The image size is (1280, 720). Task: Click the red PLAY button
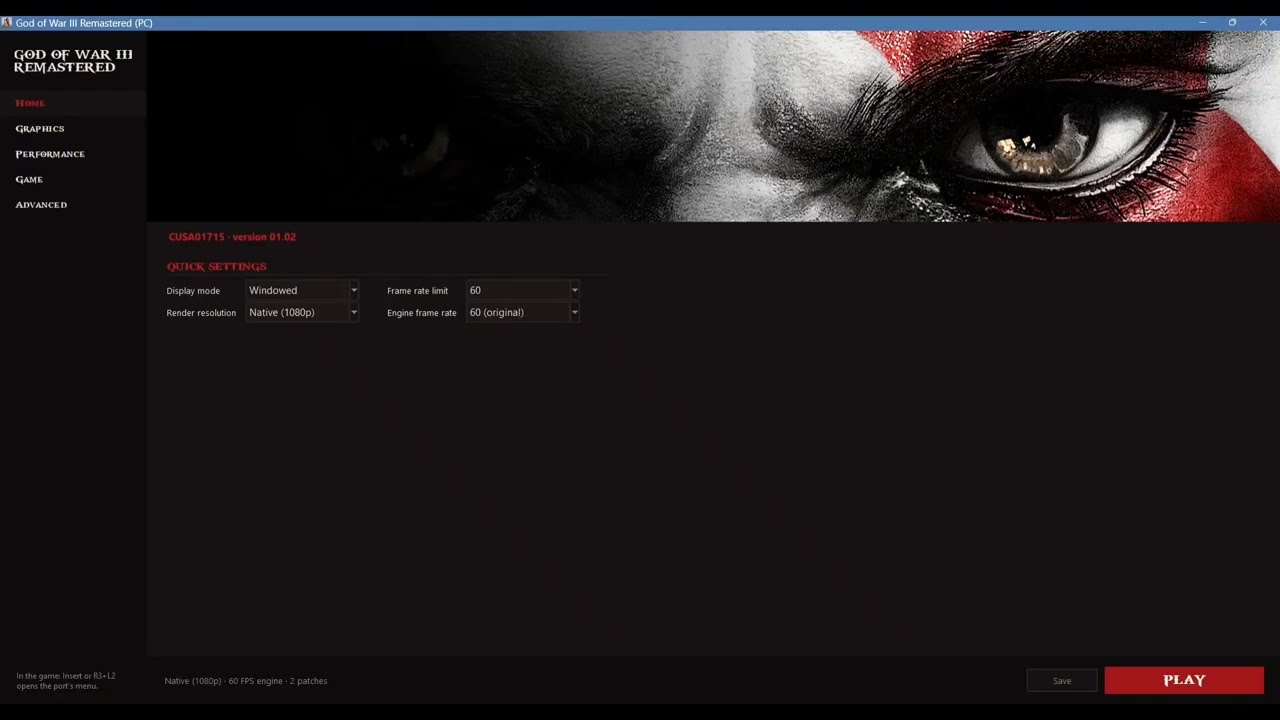pos(1184,680)
